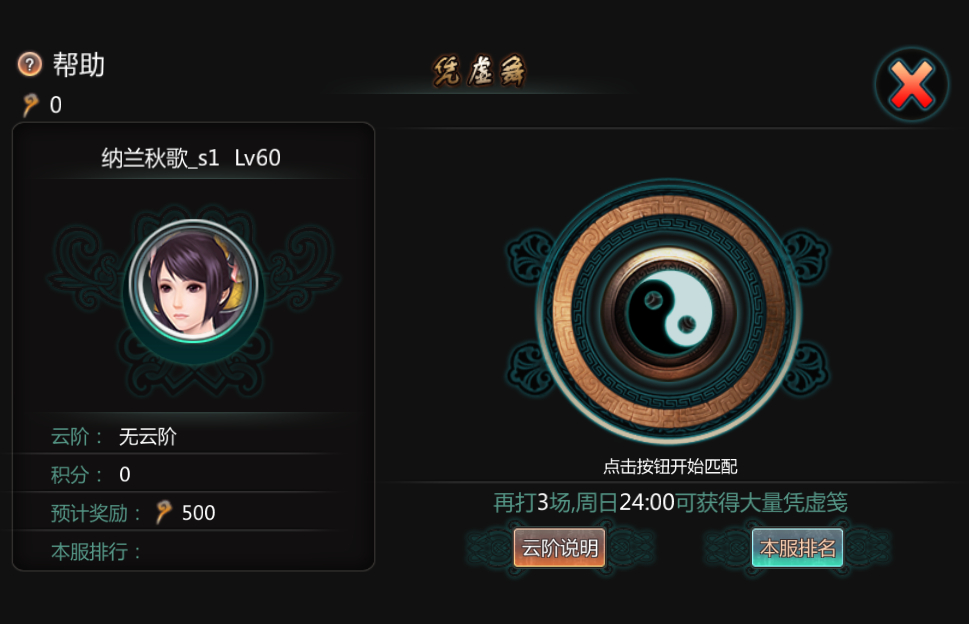Click the 点击按钮开始匹配 hint text

pos(671,466)
